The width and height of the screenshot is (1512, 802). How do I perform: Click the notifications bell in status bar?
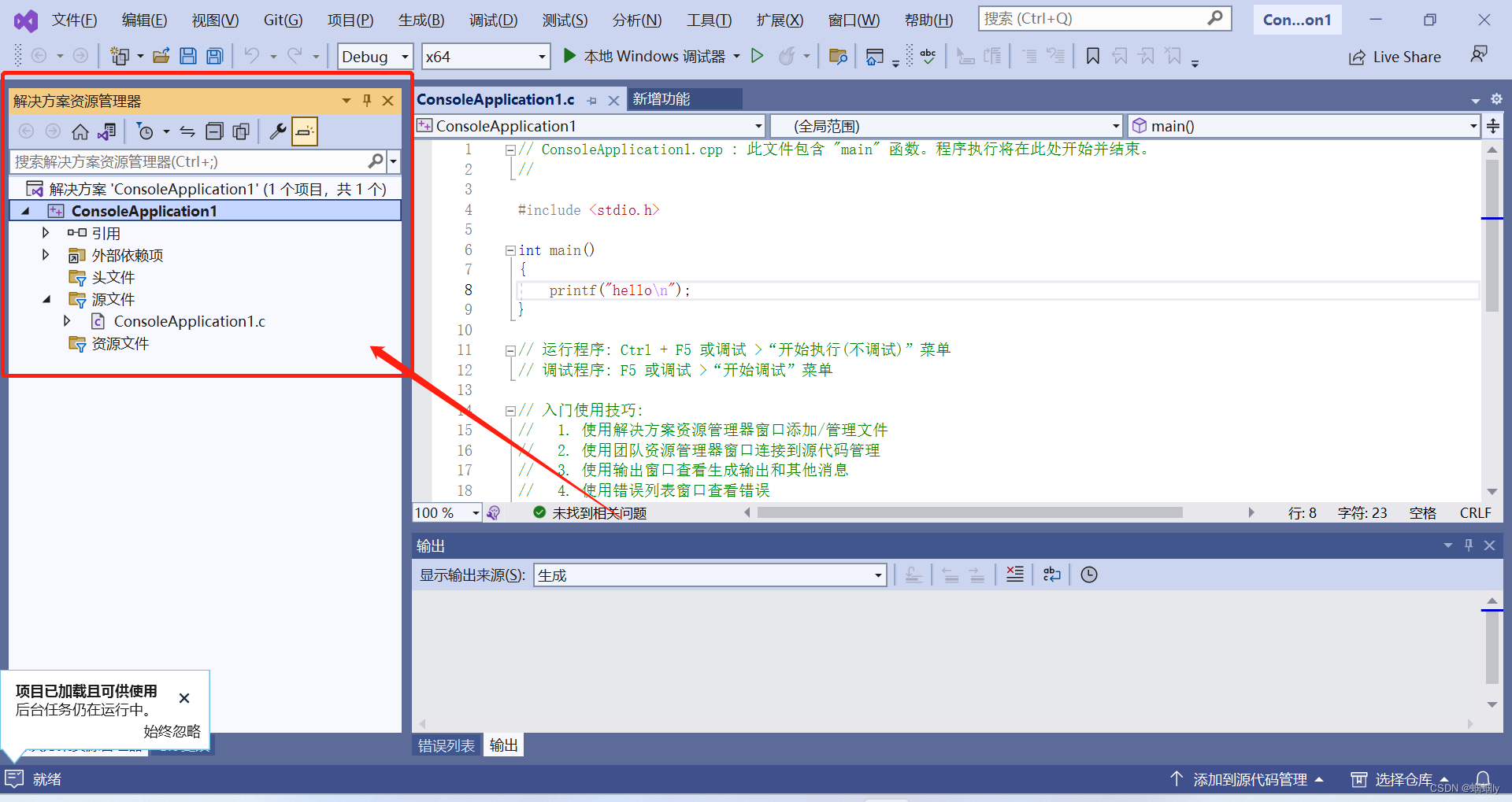pyautogui.click(x=1483, y=779)
